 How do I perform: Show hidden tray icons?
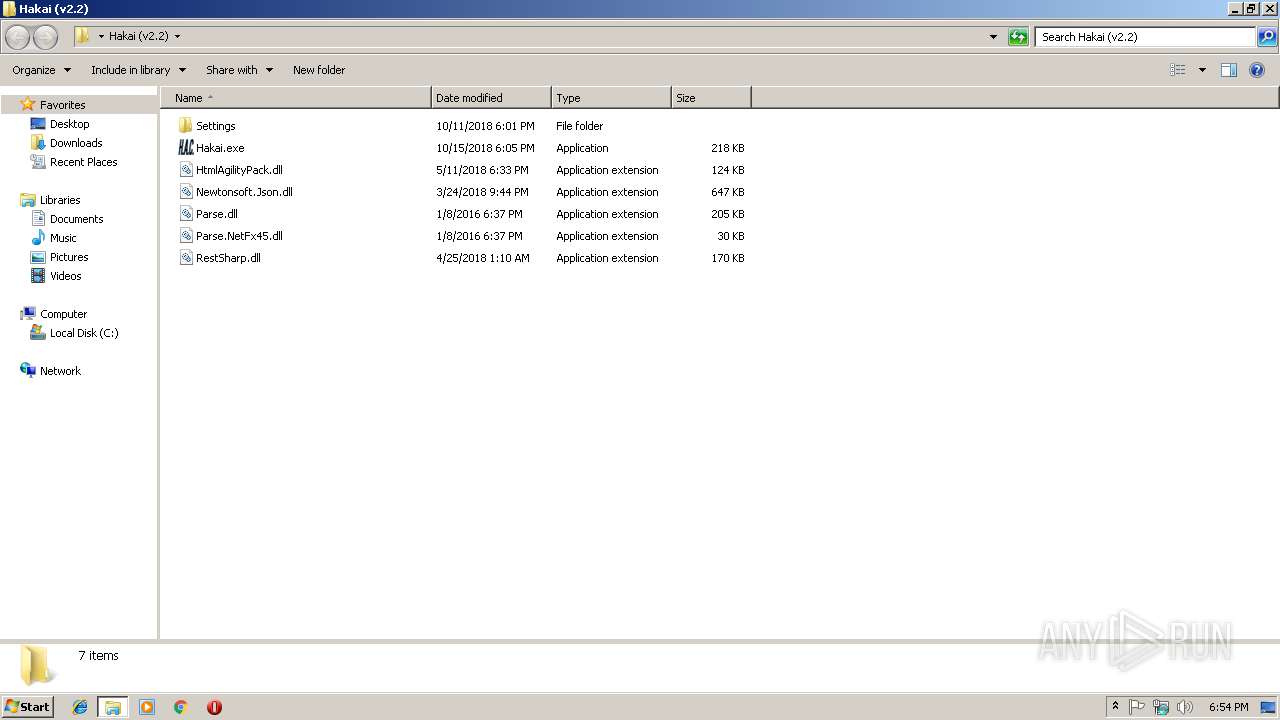click(x=1115, y=707)
